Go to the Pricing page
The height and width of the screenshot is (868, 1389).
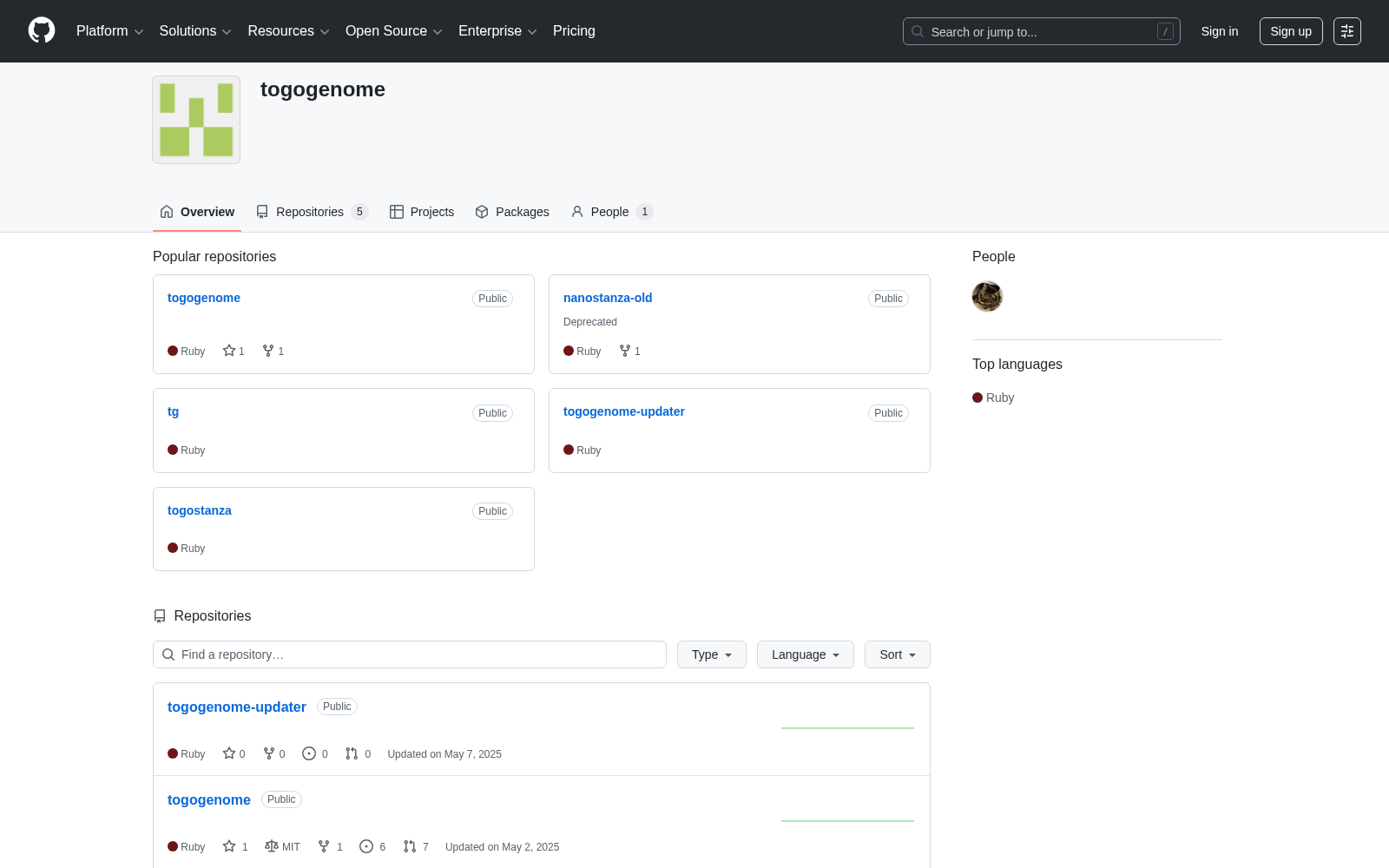tap(574, 31)
